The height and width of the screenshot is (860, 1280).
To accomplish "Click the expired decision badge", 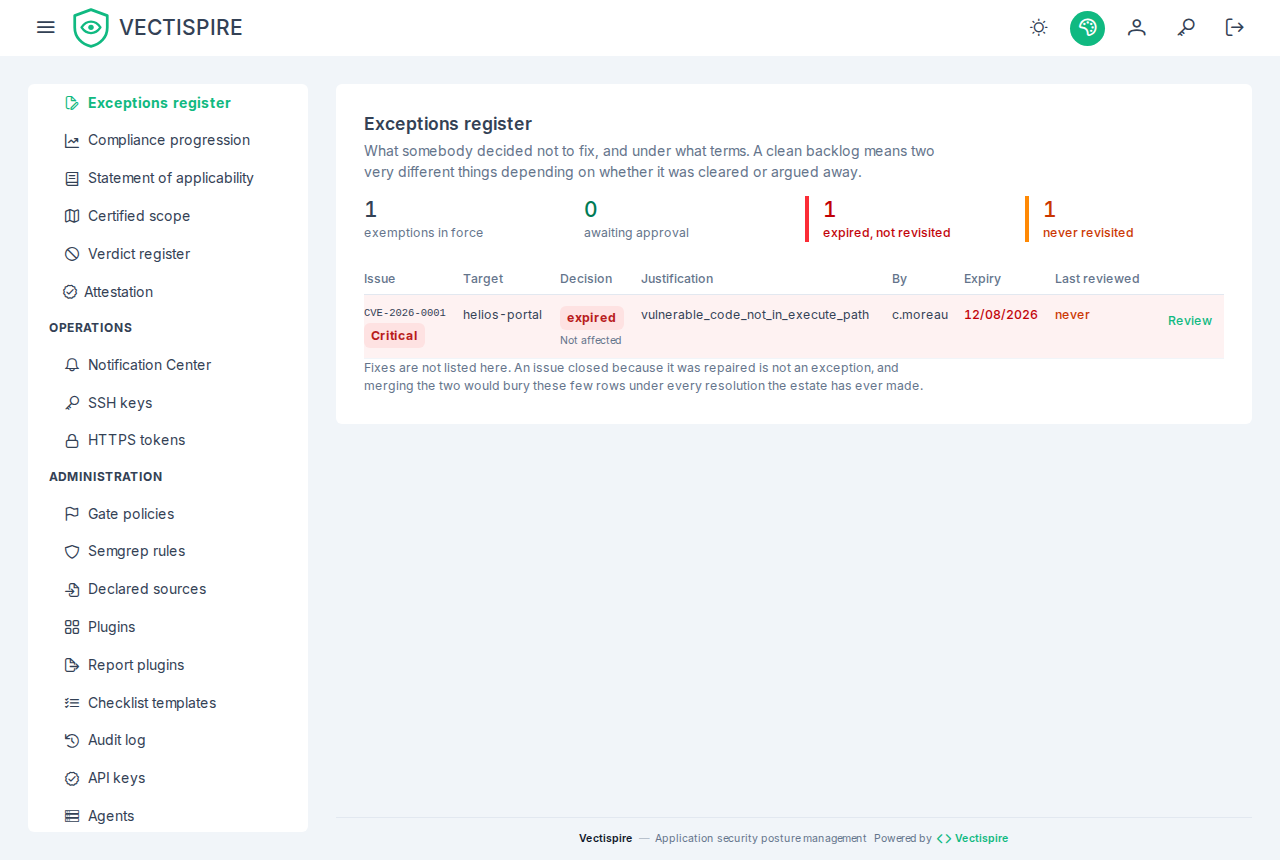I will pos(591,318).
